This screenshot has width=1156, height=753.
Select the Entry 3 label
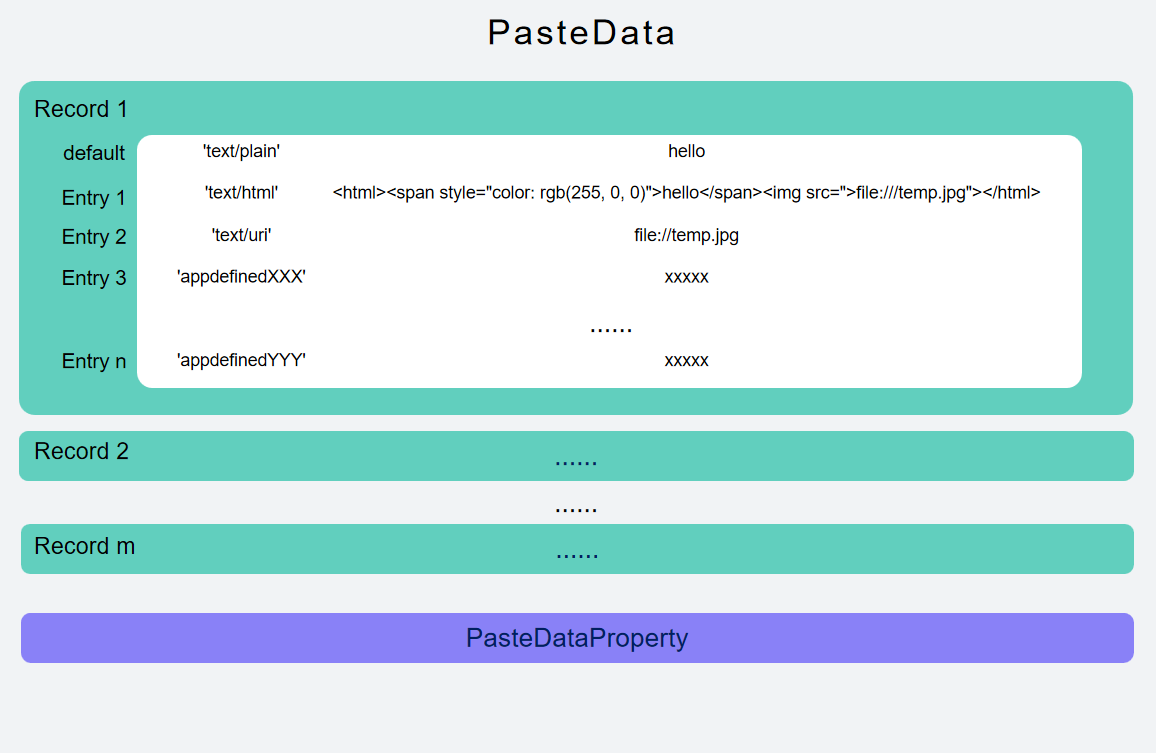coord(94,278)
